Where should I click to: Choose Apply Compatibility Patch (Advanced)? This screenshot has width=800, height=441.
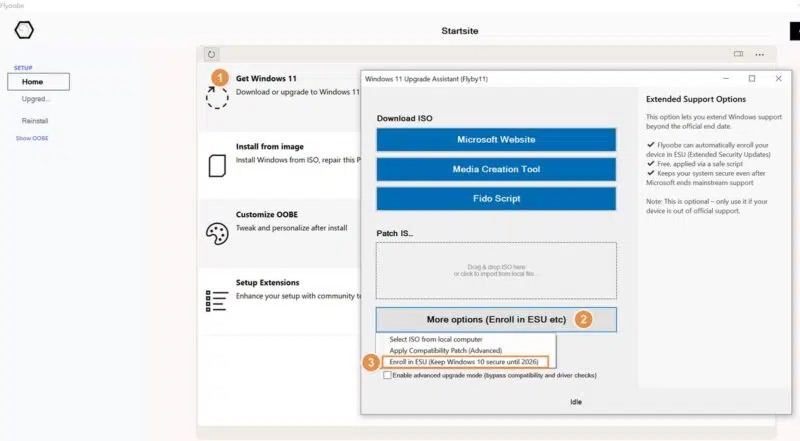[x=445, y=351]
